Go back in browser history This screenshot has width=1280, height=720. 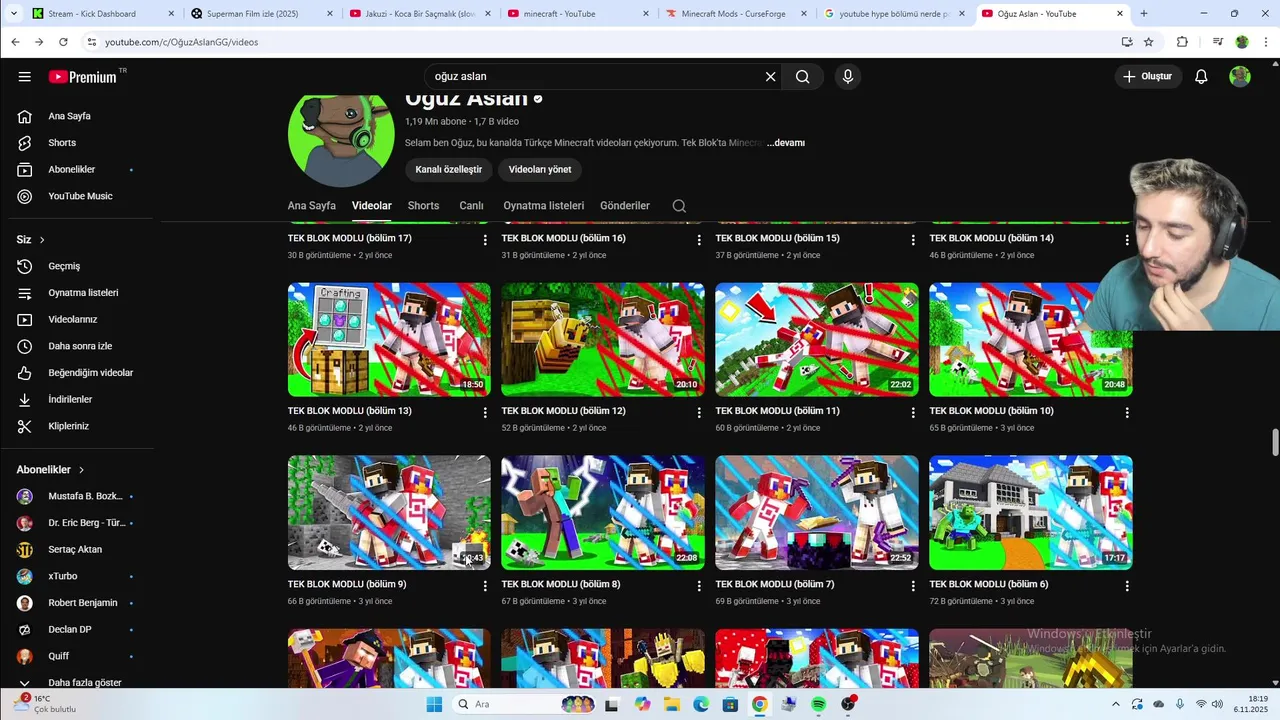[x=15, y=42]
